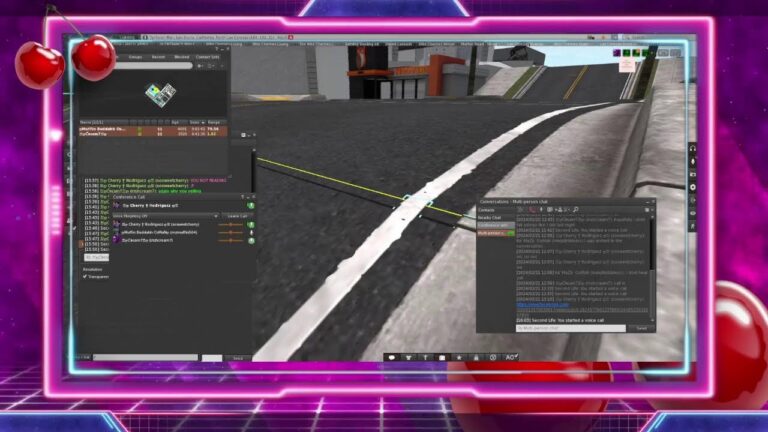This screenshot has height=432, width=768.
Task: Switch to the Recent tab in the People panel
Action: click(x=158, y=57)
